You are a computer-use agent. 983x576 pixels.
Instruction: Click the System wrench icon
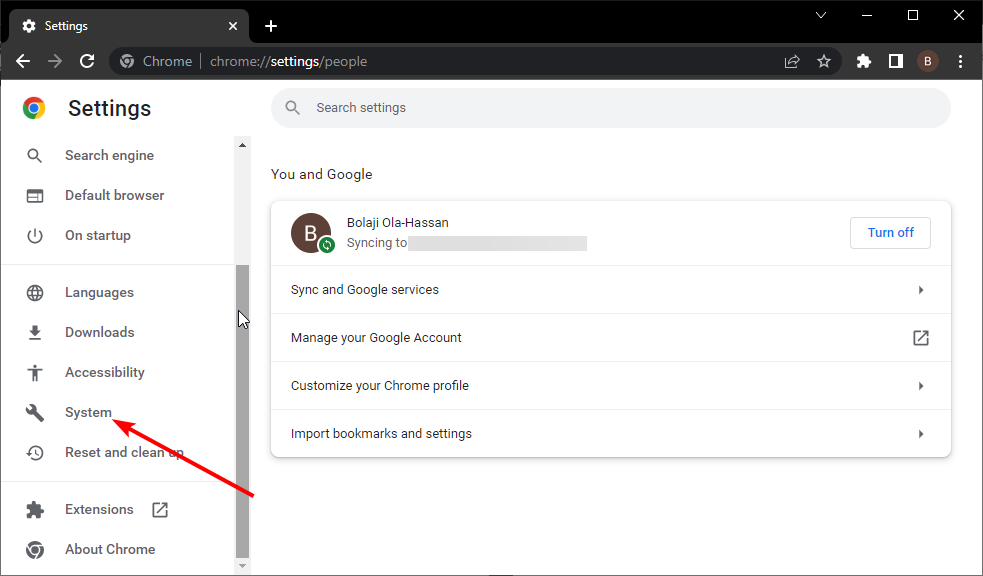pos(35,412)
